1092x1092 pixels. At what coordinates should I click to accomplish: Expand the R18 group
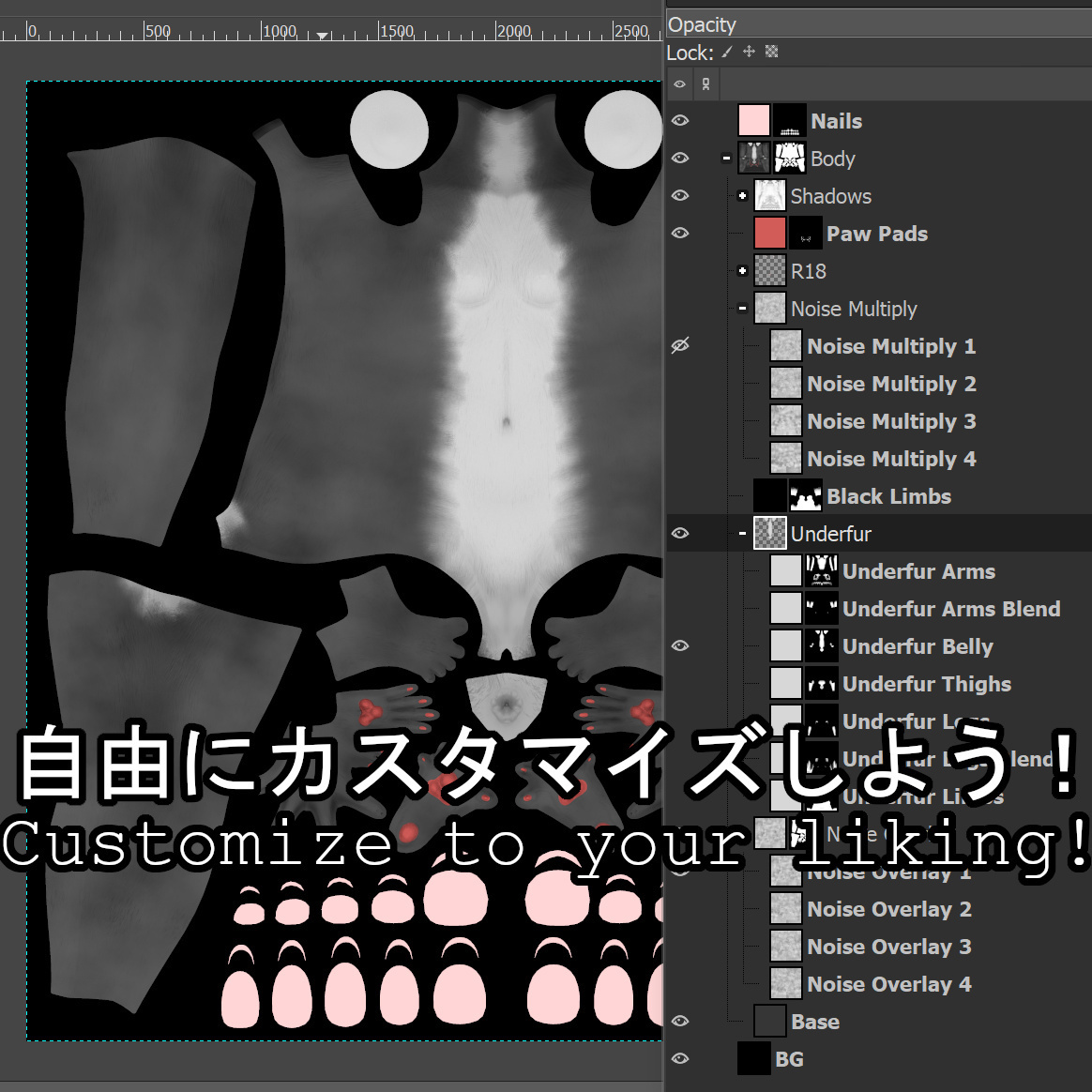[x=741, y=270]
